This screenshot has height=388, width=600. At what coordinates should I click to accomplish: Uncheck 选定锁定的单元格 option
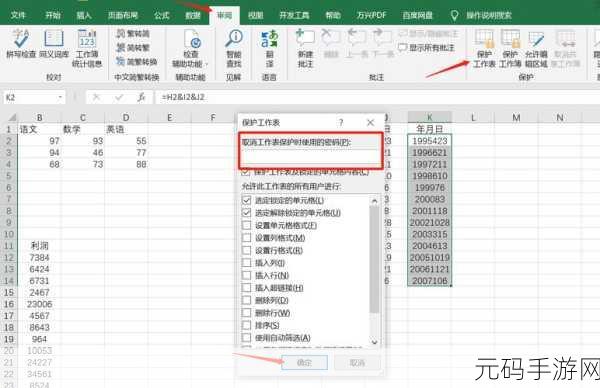[x=246, y=200]
